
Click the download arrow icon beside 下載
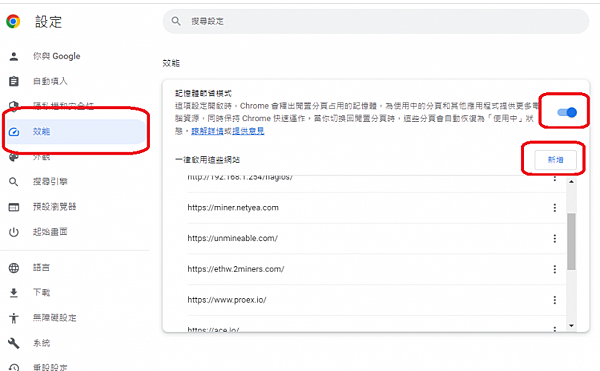14,293
